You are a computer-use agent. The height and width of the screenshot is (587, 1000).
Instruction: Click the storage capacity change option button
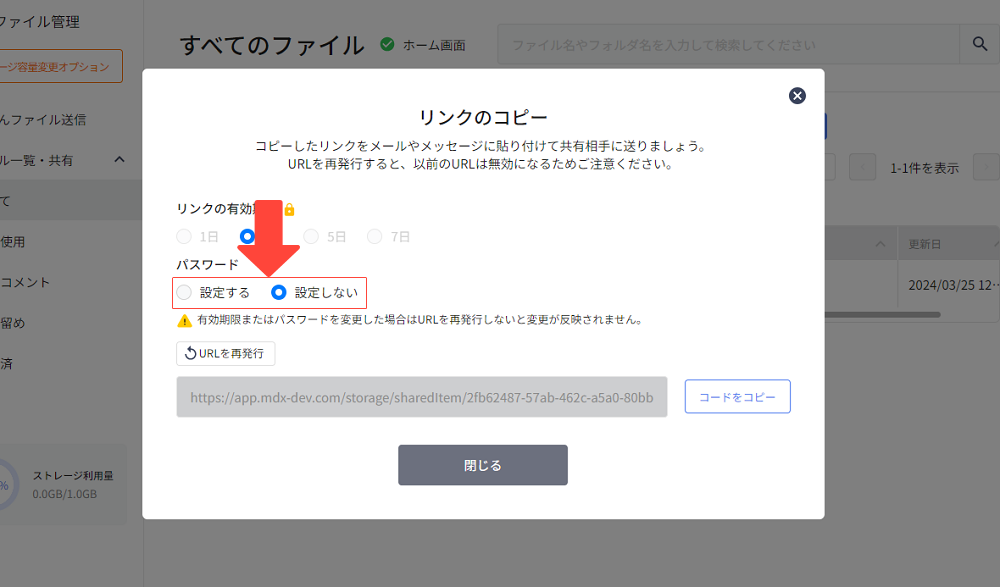tap(61, 66)
